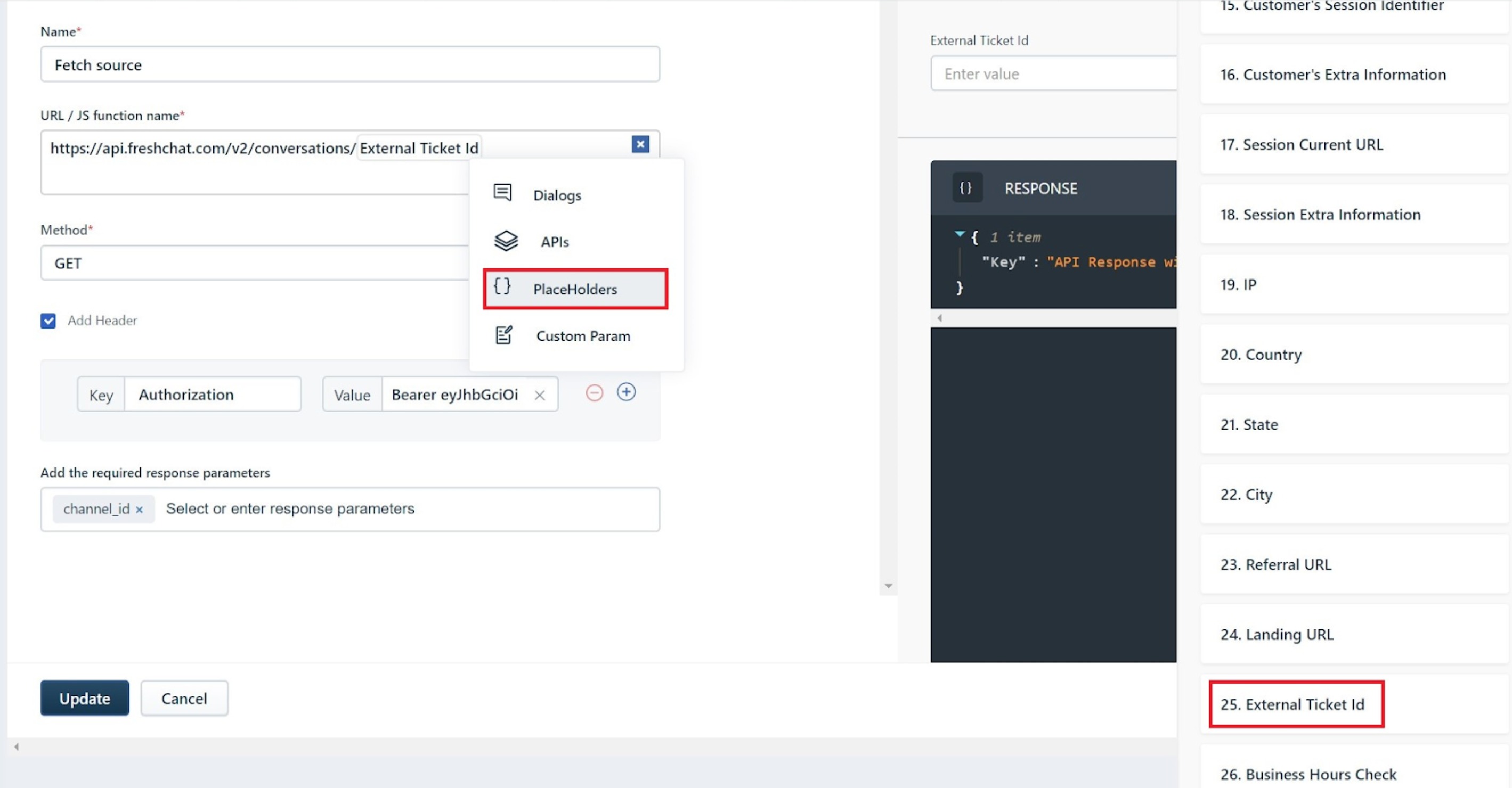Screen dimensions: 1512x788
Task: Click the collapse chevron at bottom left
Action: [x=16, y=746]
